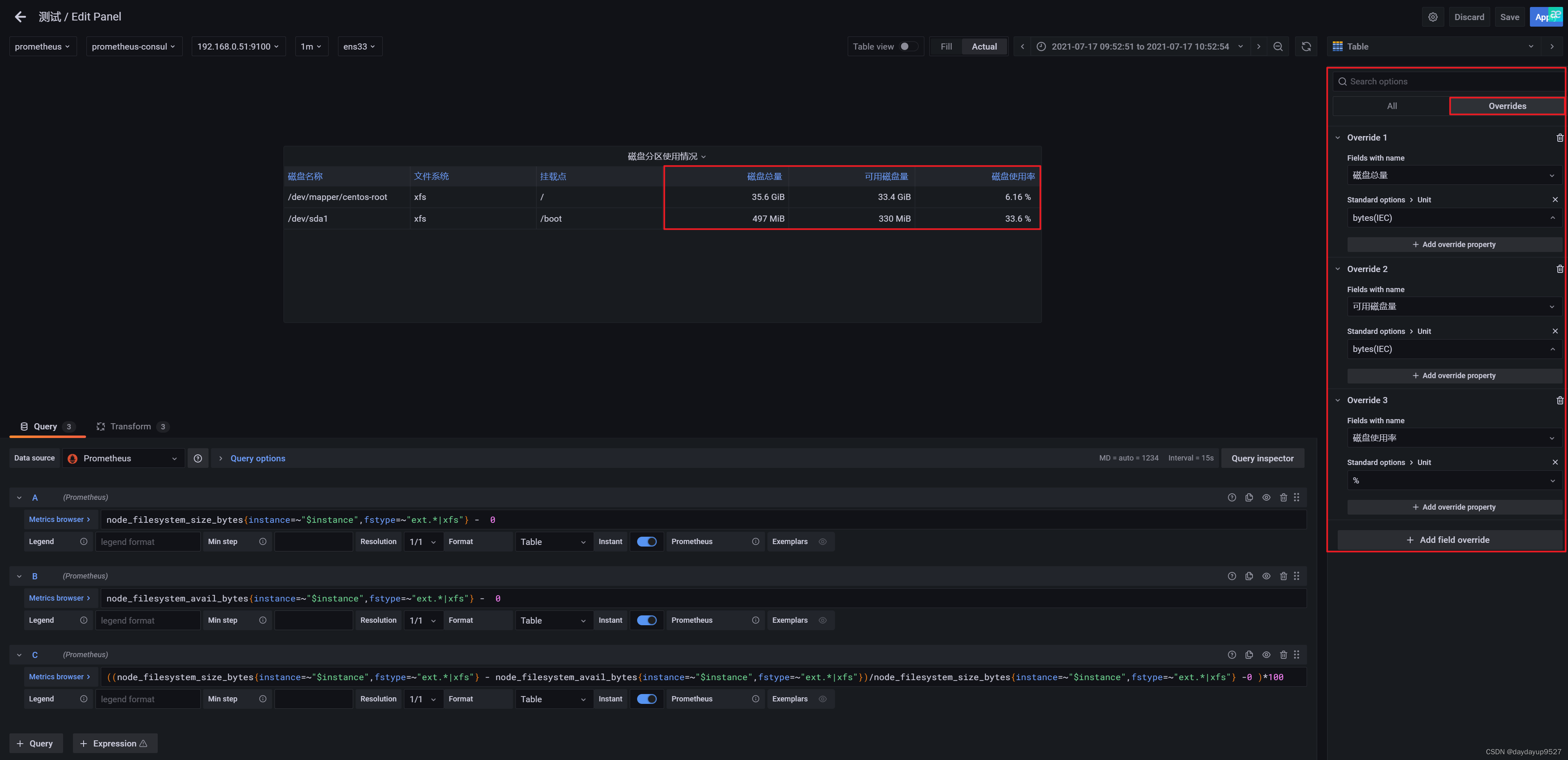Delete Override 1 with trash icon

[1559, 138]
